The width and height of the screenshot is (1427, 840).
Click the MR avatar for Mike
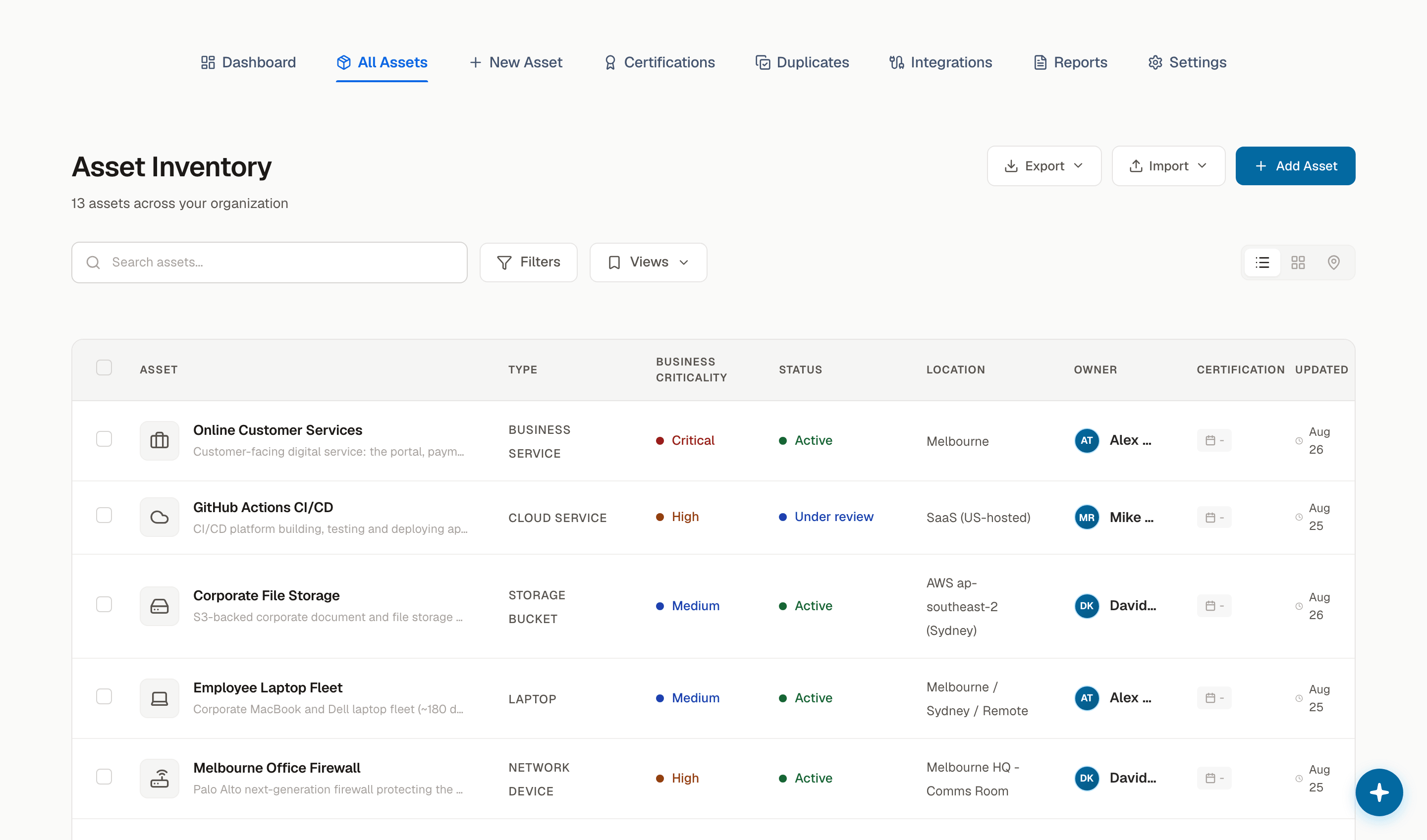click(x=1087, y=518)
